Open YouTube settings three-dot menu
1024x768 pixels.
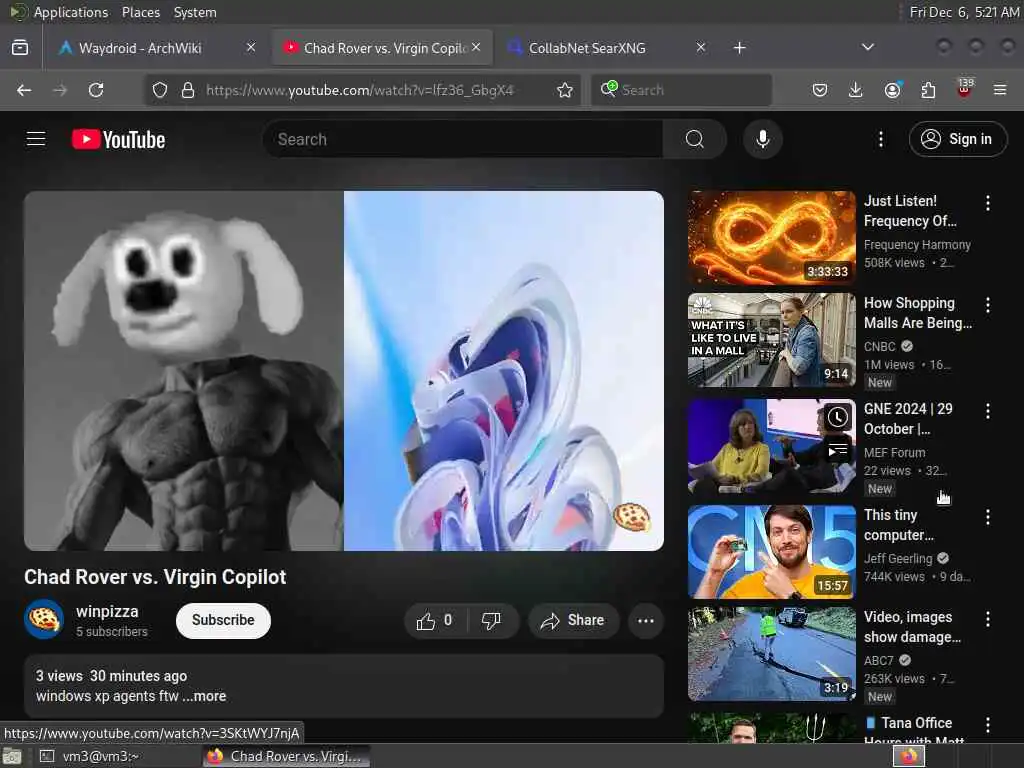coord(880,139)
